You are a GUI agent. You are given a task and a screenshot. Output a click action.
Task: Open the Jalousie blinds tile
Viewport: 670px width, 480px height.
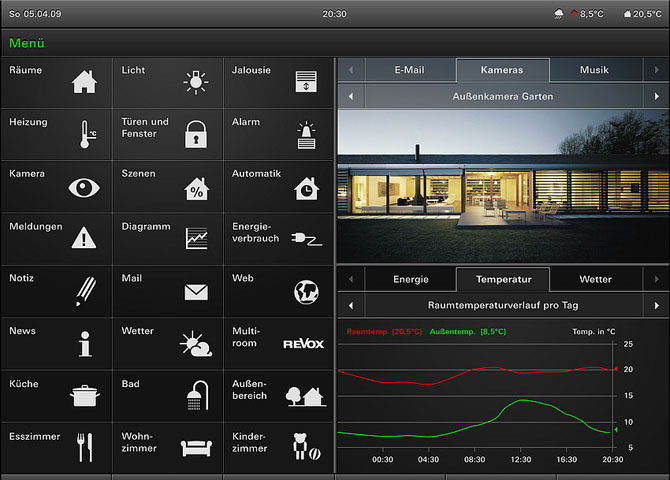tap(279, 82)
